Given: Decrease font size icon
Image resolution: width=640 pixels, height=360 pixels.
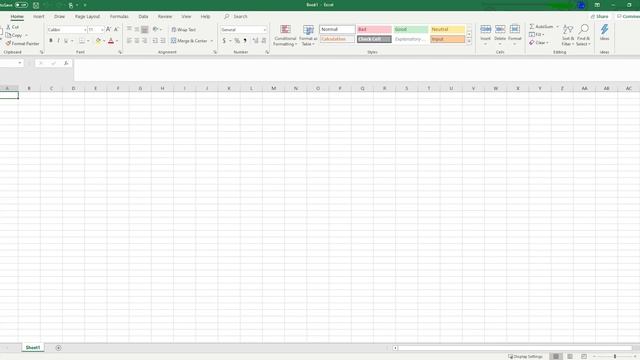Looking at the screenshot, I should 116,29.
